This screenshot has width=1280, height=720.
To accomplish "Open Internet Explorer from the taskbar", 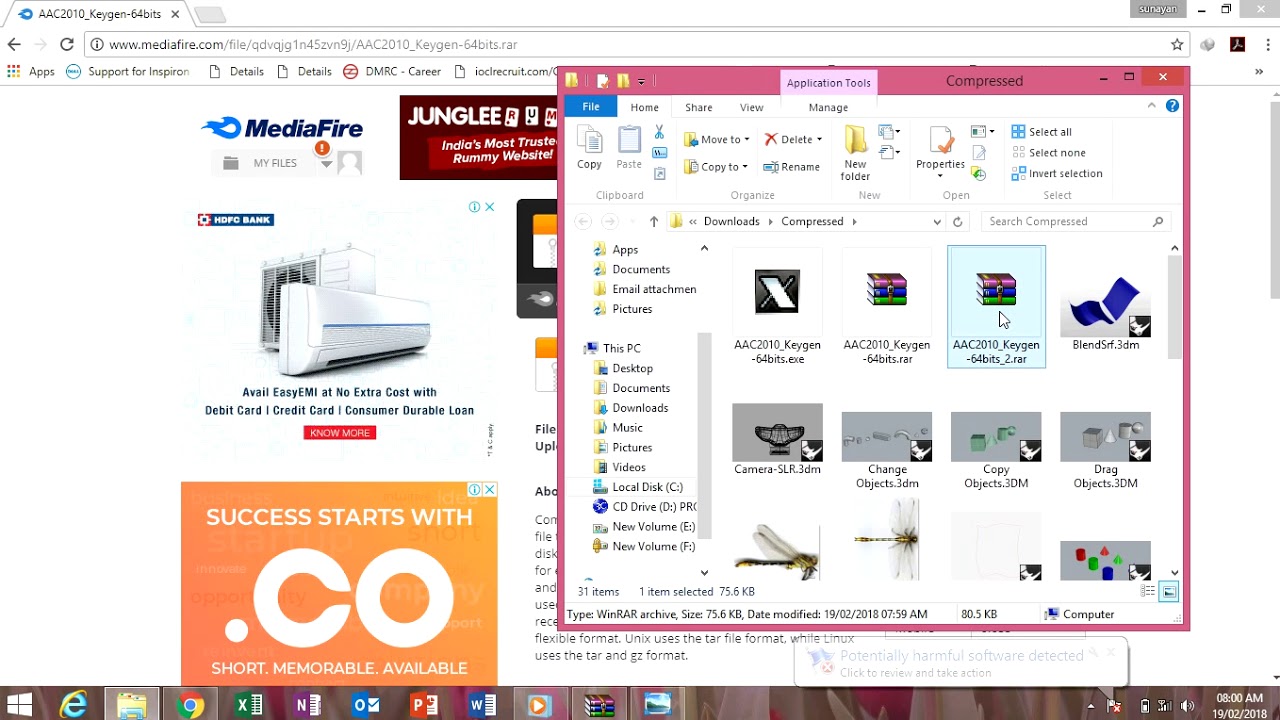I will pos(74,706).
